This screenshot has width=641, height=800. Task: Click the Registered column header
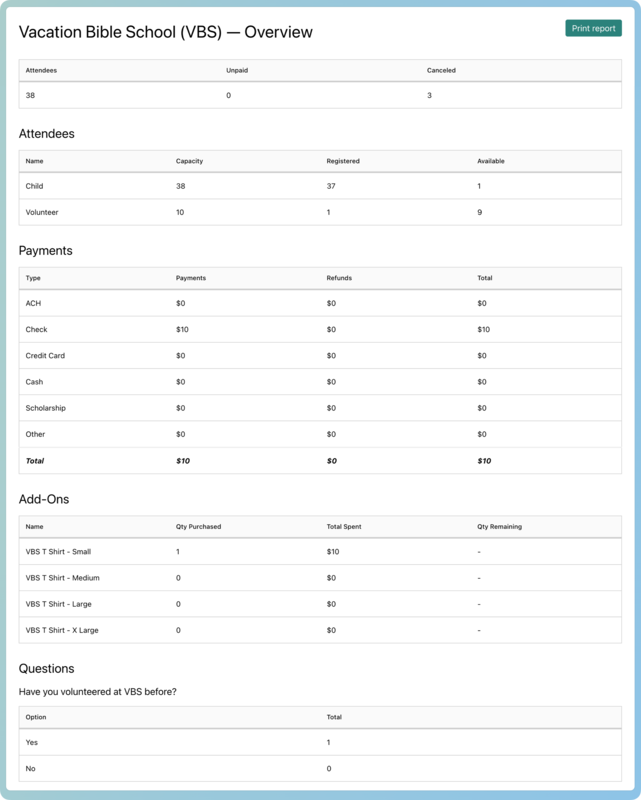343,160
